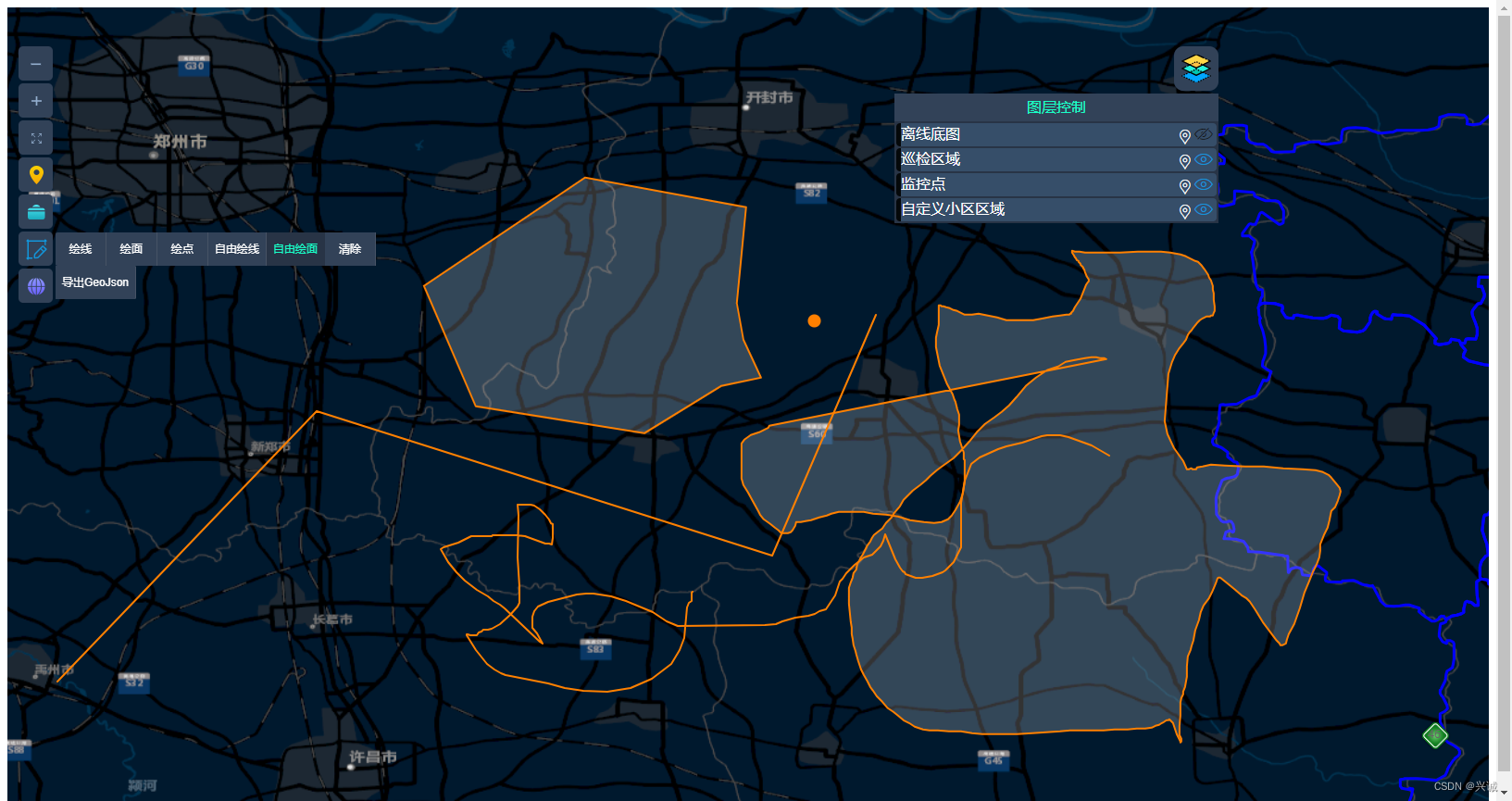
Task: Zoom out the map with minus button
Action: pos(35,64)
